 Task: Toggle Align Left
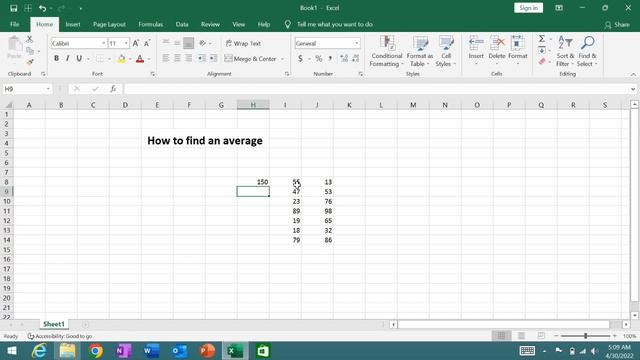(166, 59)
